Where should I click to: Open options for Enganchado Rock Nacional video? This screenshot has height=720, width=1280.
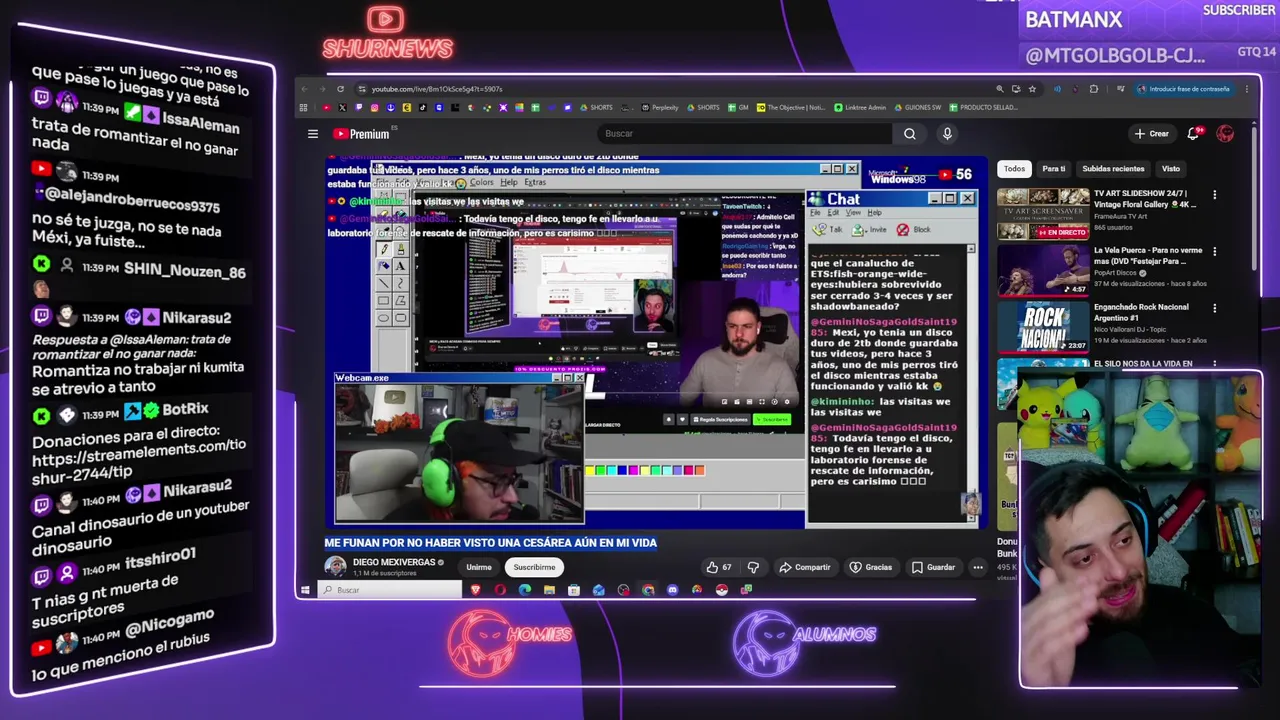(1214, 309)
